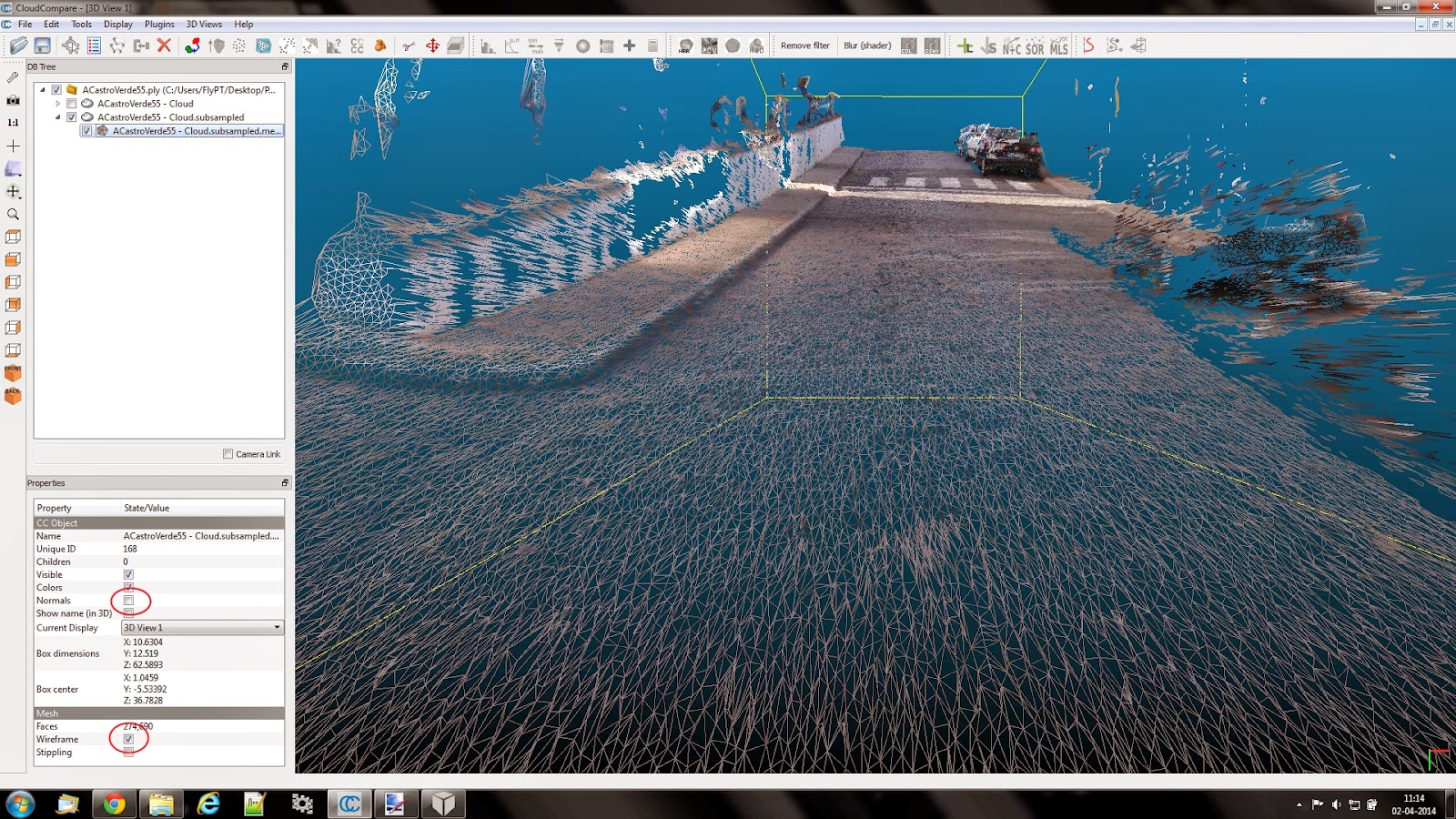The height and width of the screenshot is (819, 1456).
Task: Click the Blur (shader) button
Action: pos(867,45)
